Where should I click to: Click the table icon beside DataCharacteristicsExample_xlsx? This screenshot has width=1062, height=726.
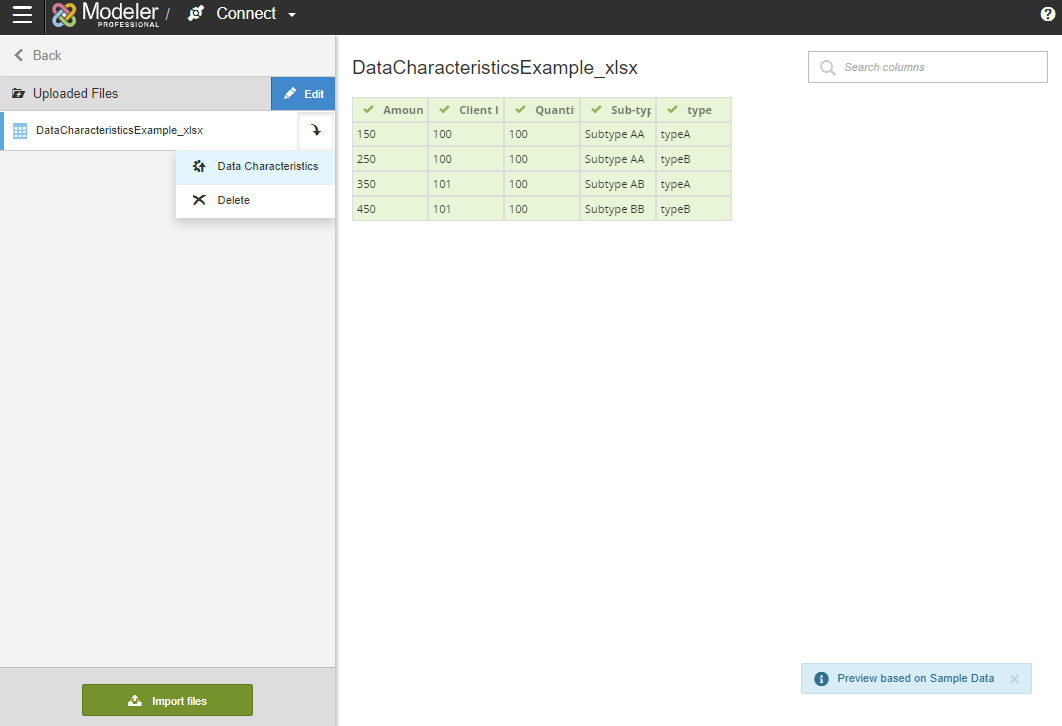[20, 131]
